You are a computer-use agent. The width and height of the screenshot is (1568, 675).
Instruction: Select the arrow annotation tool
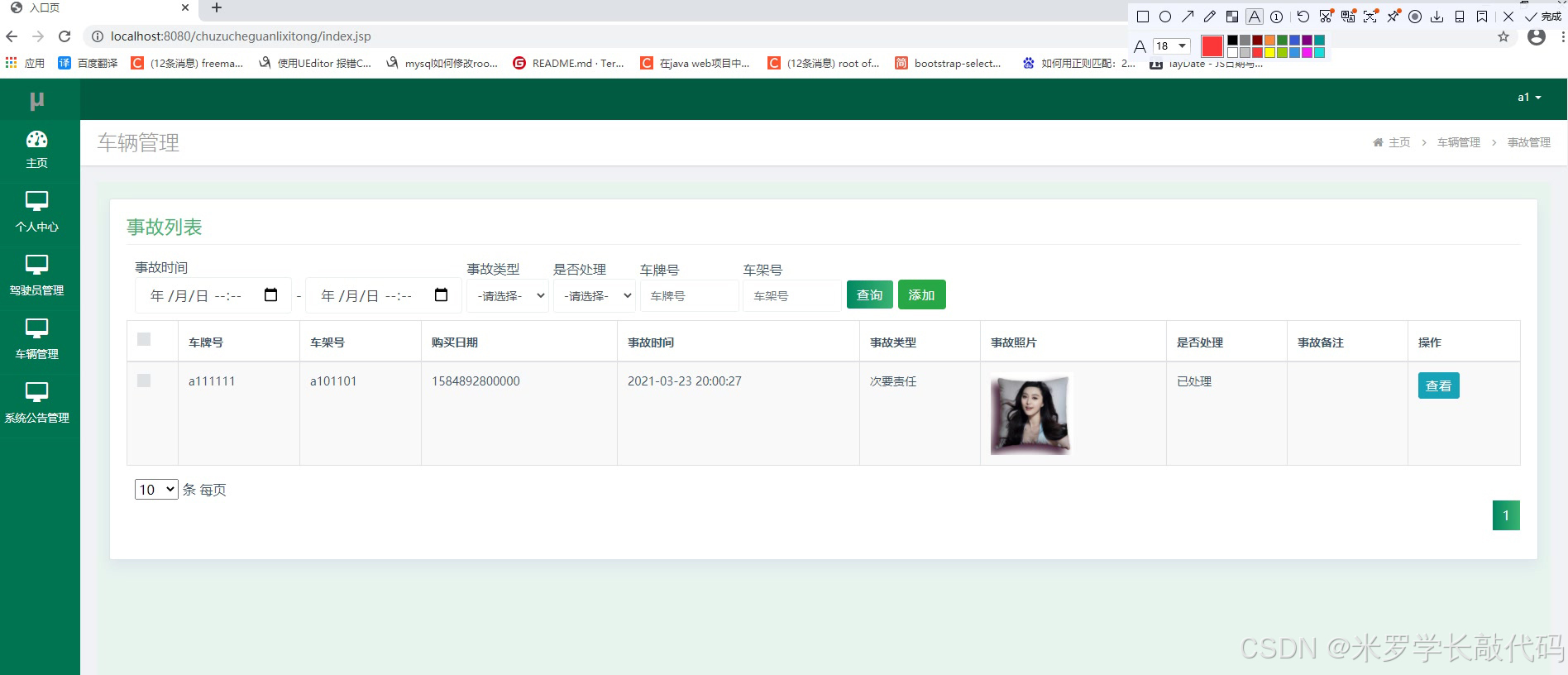pyautogui.click(x=1188, y=17)
